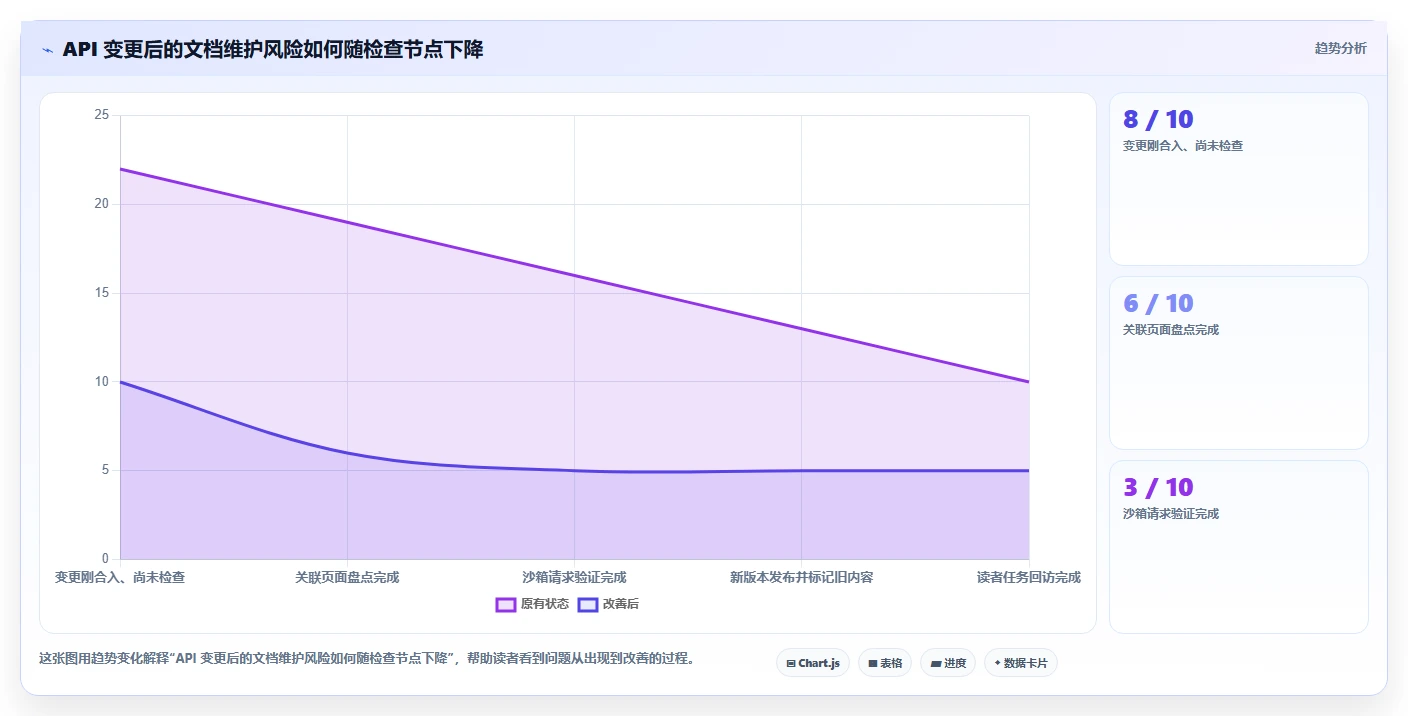Click the 原有状态 purple legend swatch
1408x716 pixels.
pyautogui.click(x=506, y=604)
